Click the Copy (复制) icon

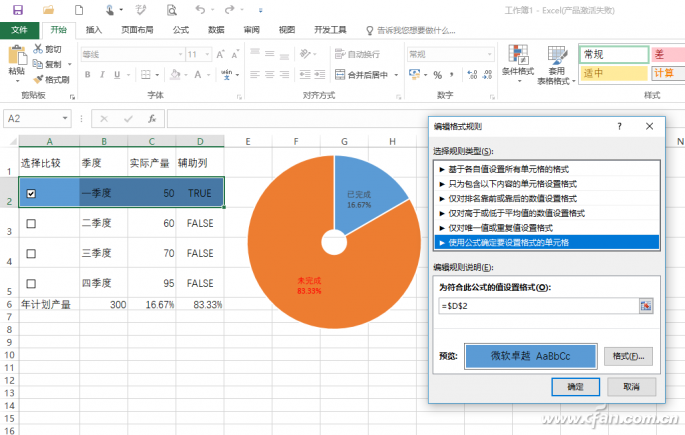38,64
